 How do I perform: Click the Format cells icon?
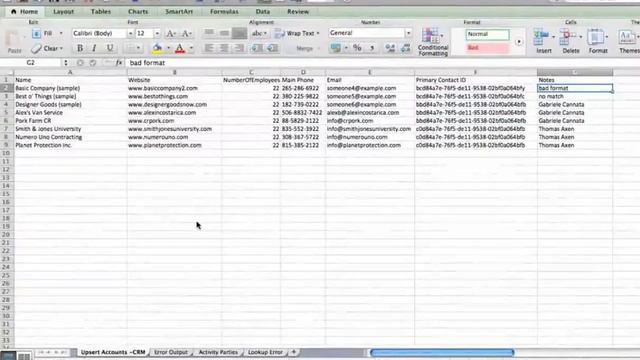click(x=595, y=38)
